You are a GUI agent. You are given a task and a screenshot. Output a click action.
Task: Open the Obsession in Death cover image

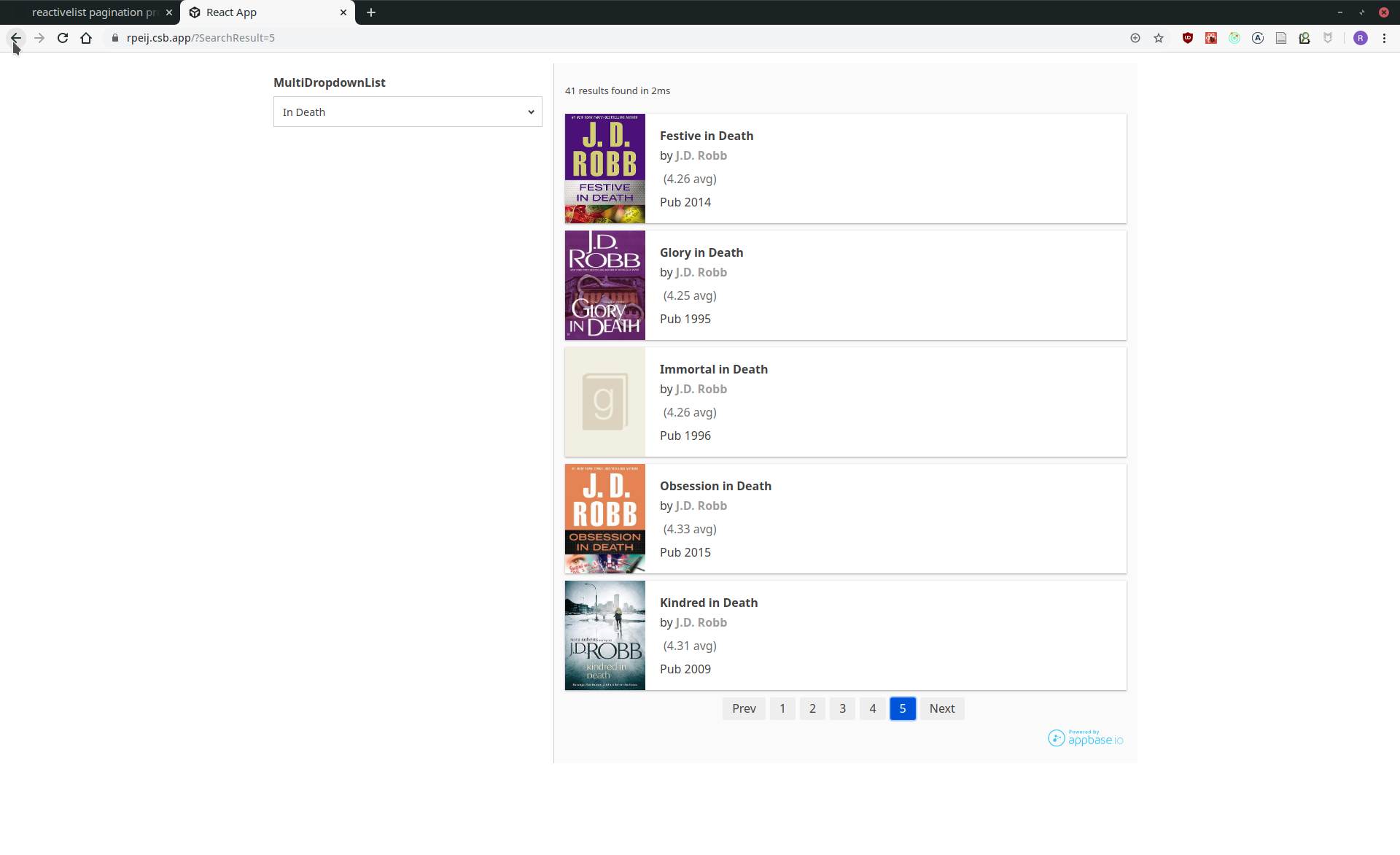(x=605, y=519)
